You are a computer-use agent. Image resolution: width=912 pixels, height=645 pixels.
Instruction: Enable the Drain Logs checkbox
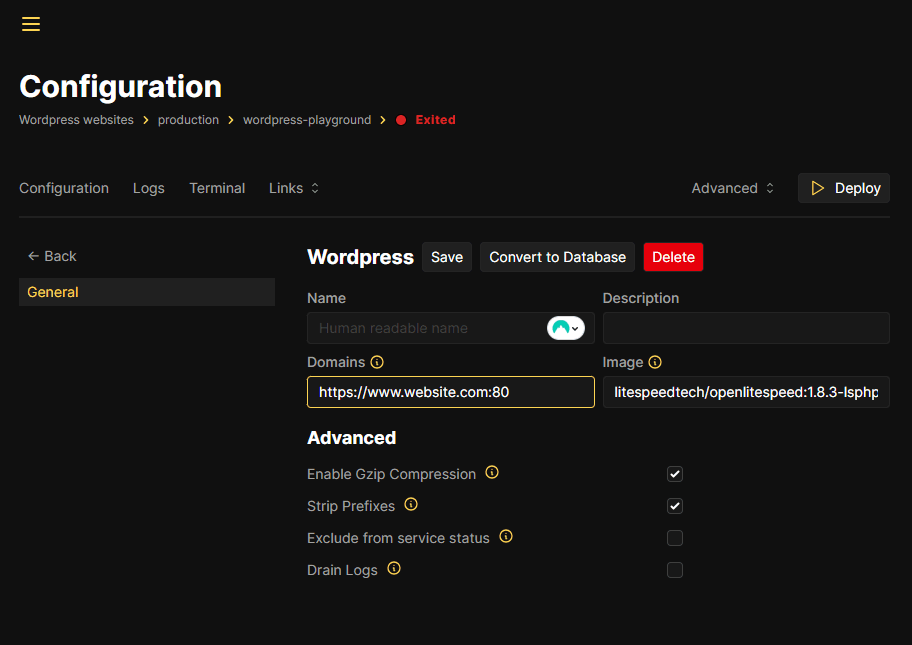[675, 570]
